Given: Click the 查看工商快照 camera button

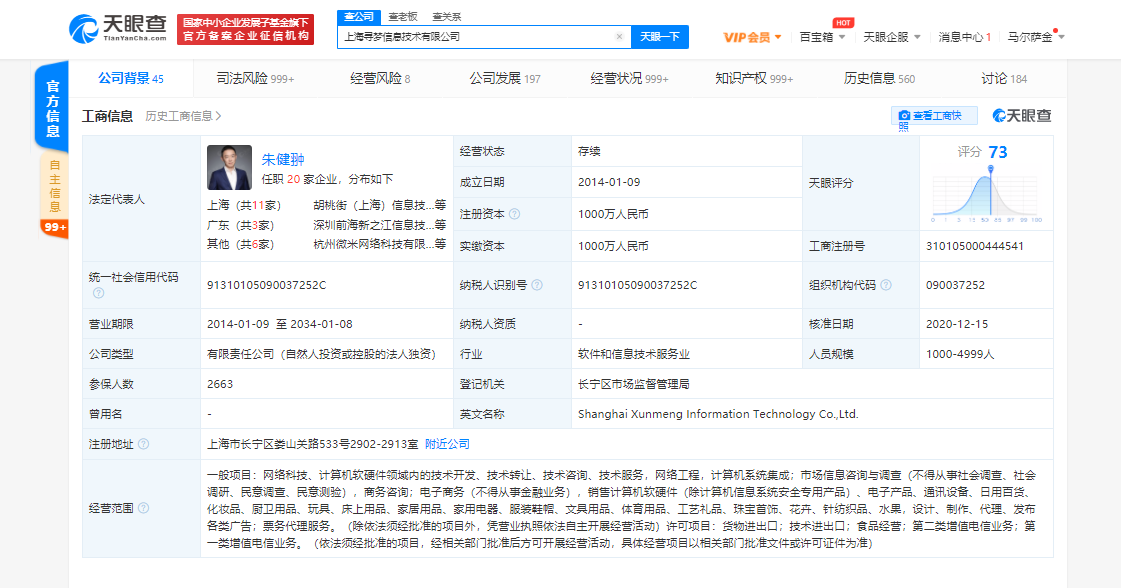Looking at the screenshot, I should [934, 117].
